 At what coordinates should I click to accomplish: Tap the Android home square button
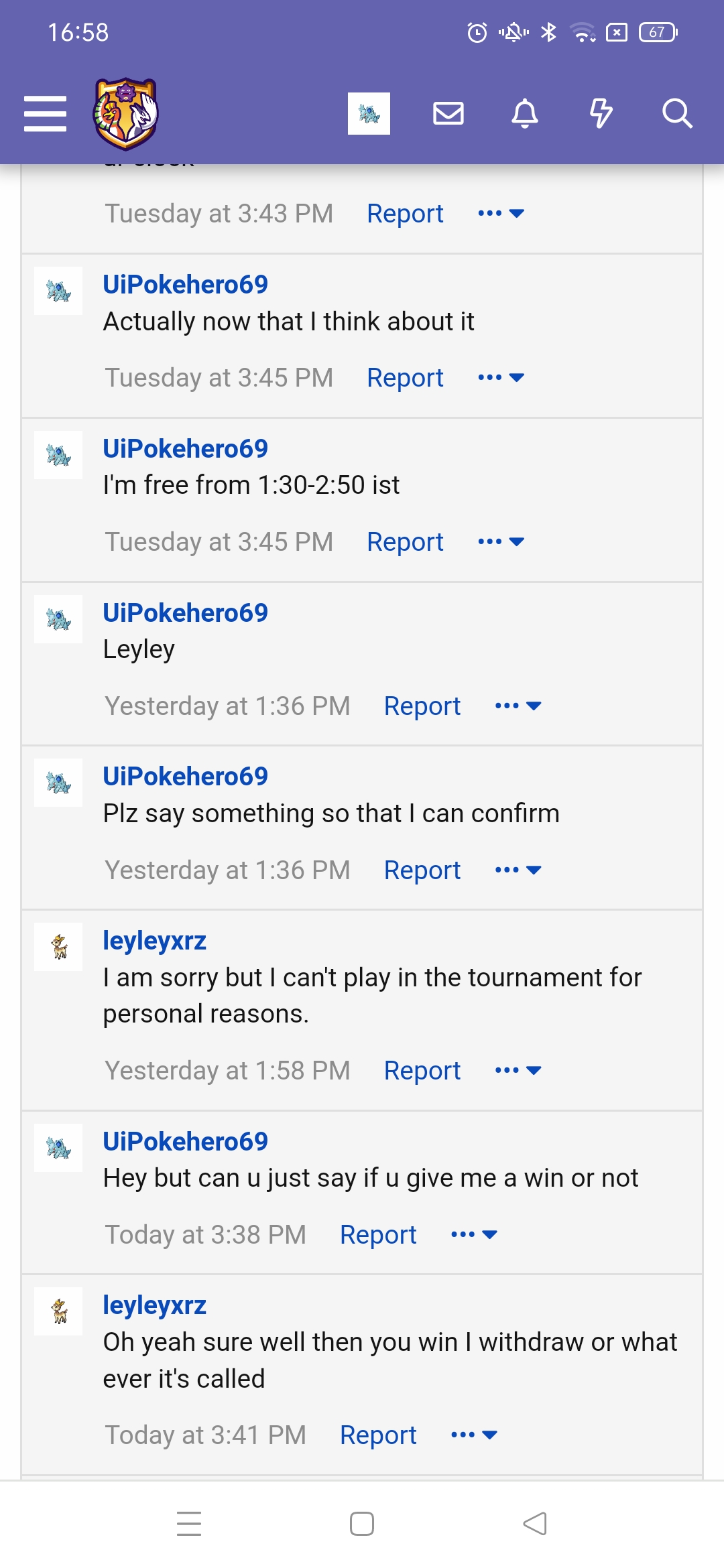click(x=362, y=1524)
